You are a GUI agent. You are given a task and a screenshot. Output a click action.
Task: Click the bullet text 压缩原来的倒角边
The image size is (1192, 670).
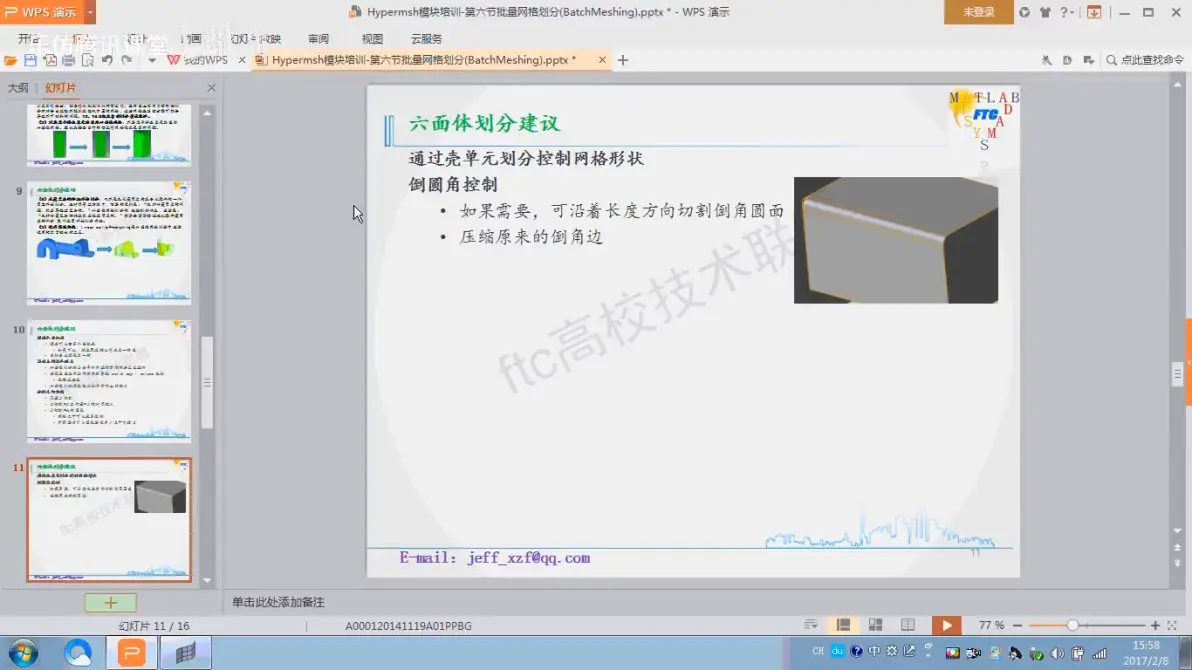[531, 237]
